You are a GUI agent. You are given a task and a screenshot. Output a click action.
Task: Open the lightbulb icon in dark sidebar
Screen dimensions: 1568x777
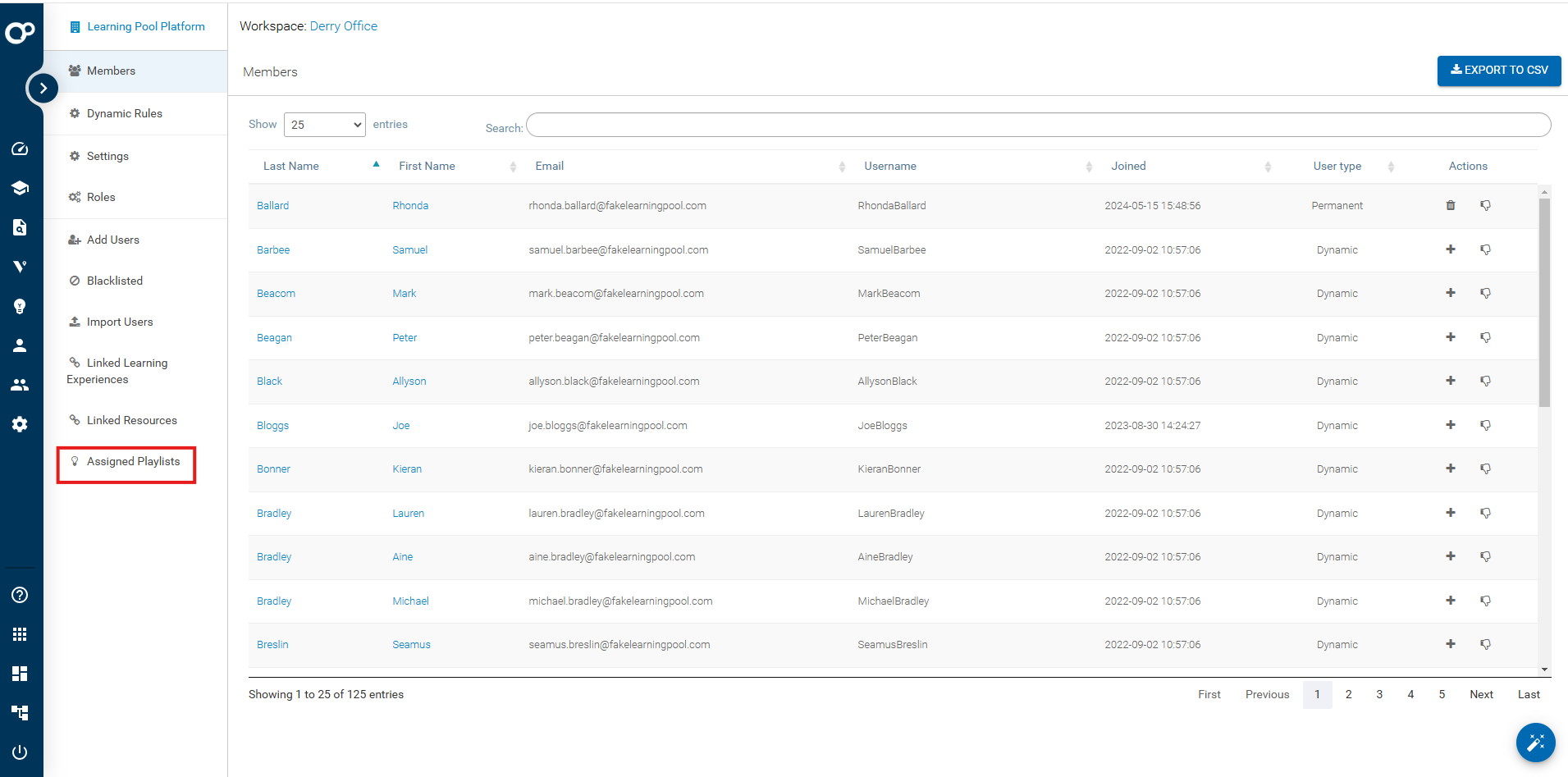[20, 306]
